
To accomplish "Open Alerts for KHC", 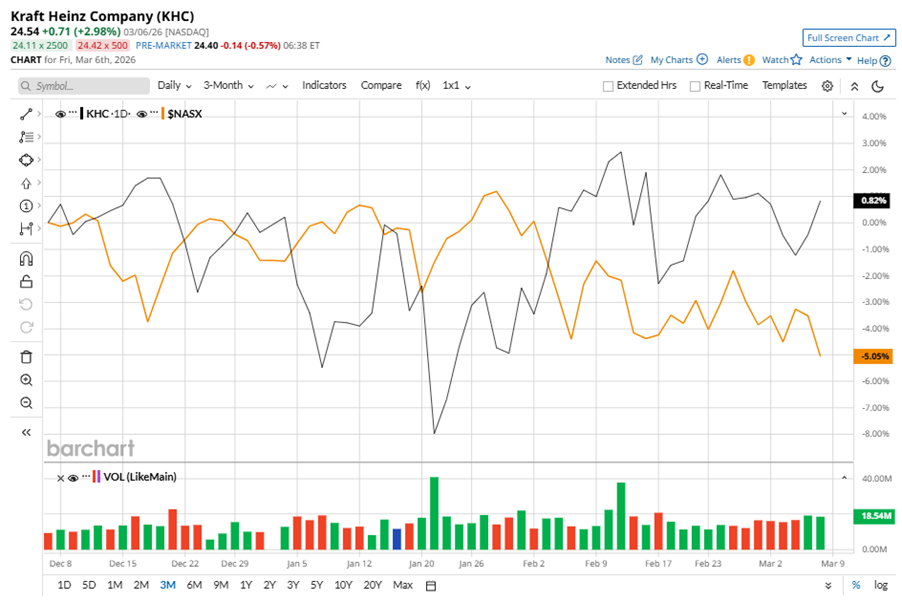I will 735,60.
